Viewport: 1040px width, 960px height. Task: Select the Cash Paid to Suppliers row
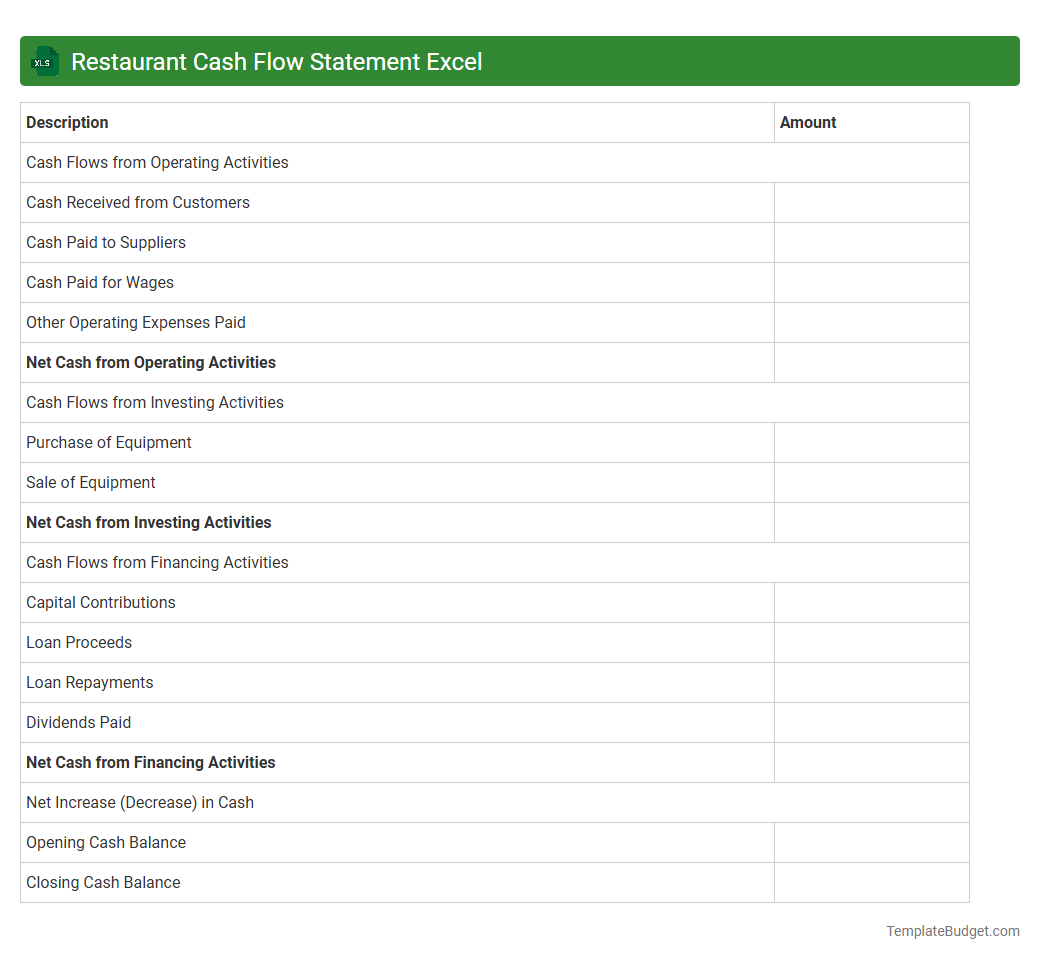click(106, 242)
